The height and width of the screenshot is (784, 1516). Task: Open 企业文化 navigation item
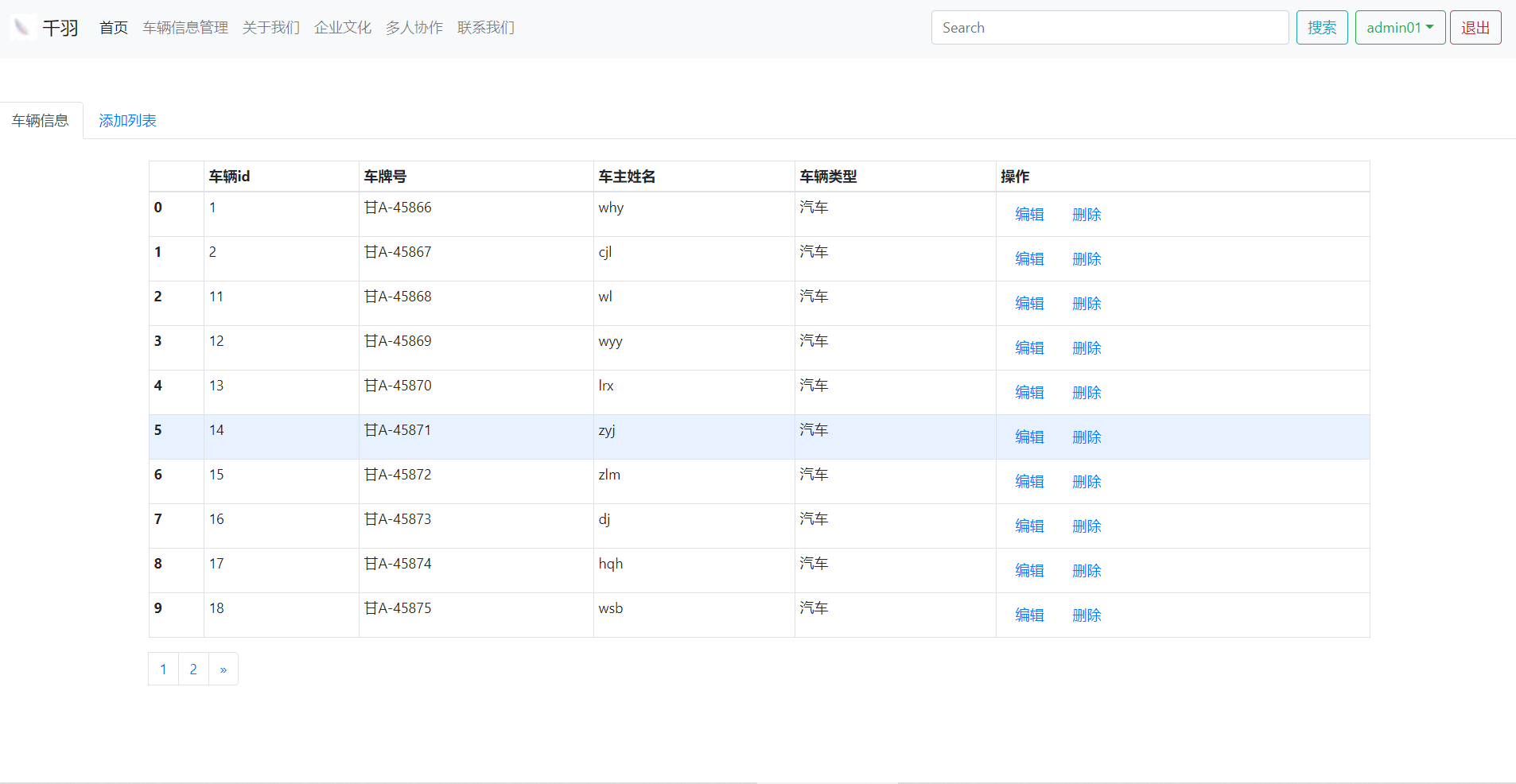(343, 28)
